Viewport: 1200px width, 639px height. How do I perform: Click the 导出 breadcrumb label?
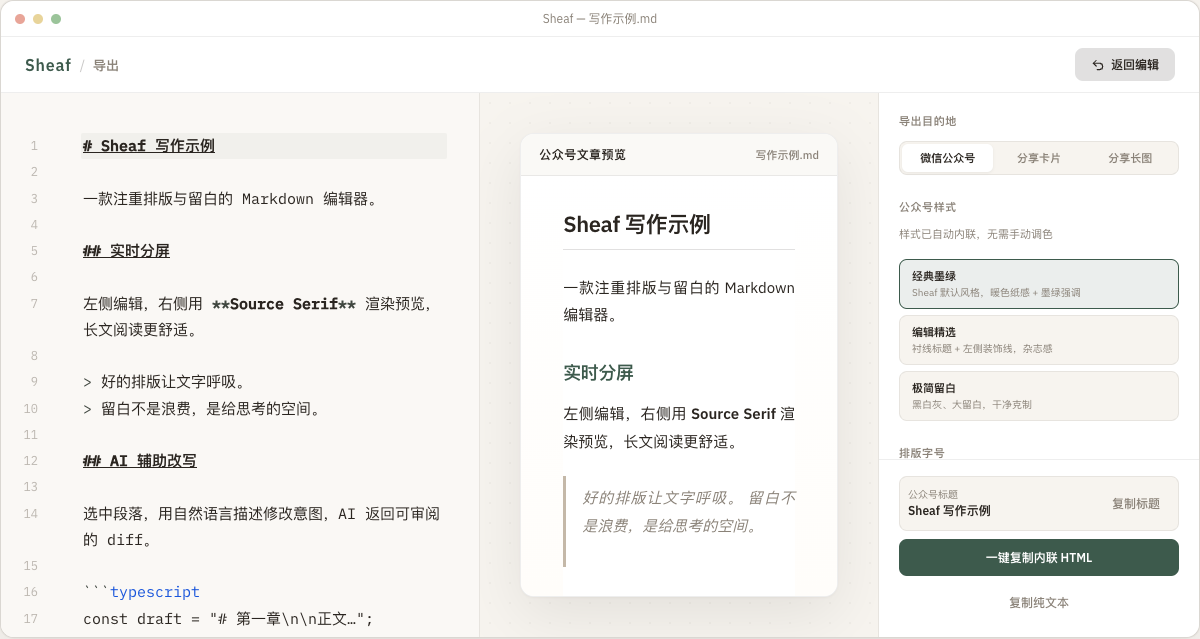(106, 66)
